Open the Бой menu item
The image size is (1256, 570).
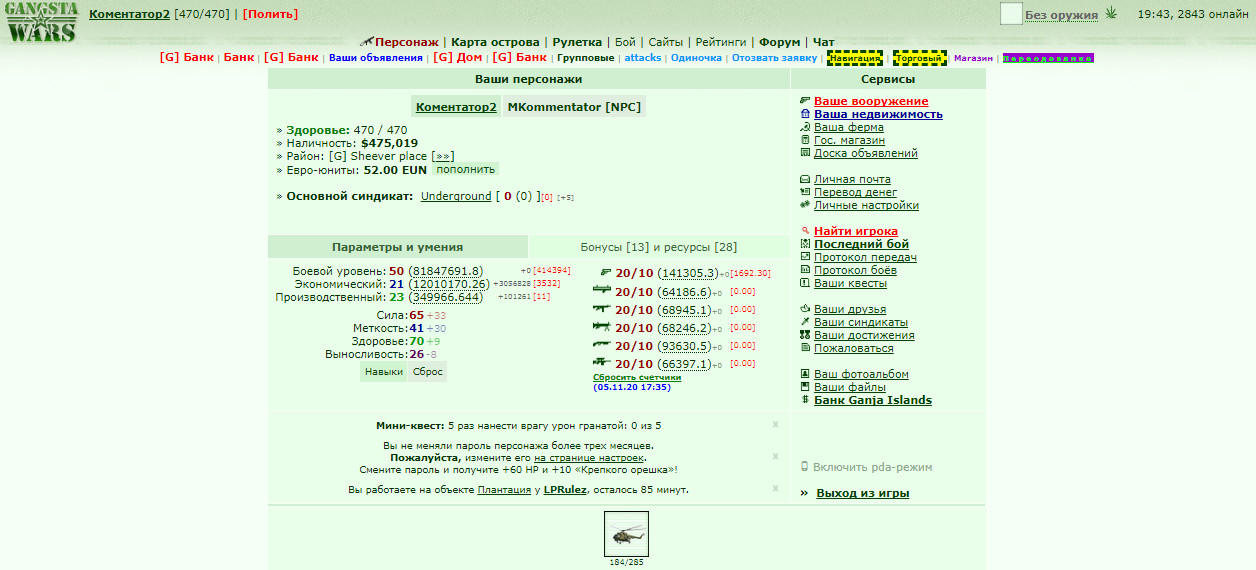tap(625, 42)
